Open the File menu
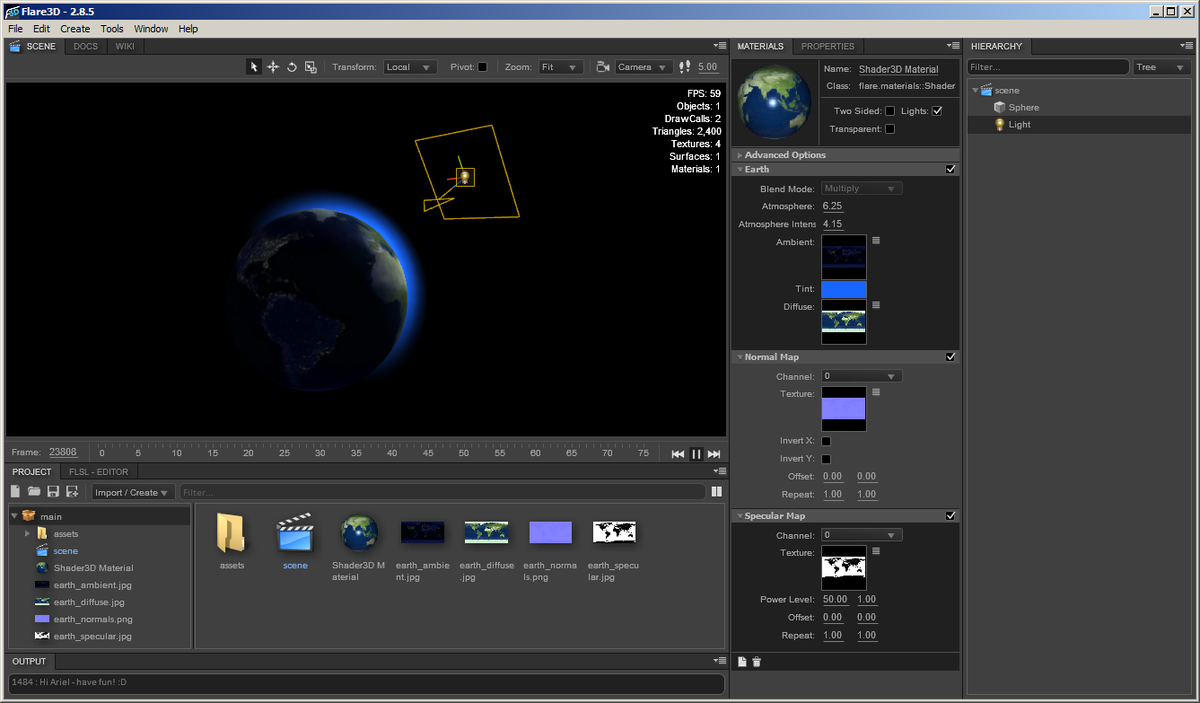This screenshot has width=1200, height=703. click(15, 29)
